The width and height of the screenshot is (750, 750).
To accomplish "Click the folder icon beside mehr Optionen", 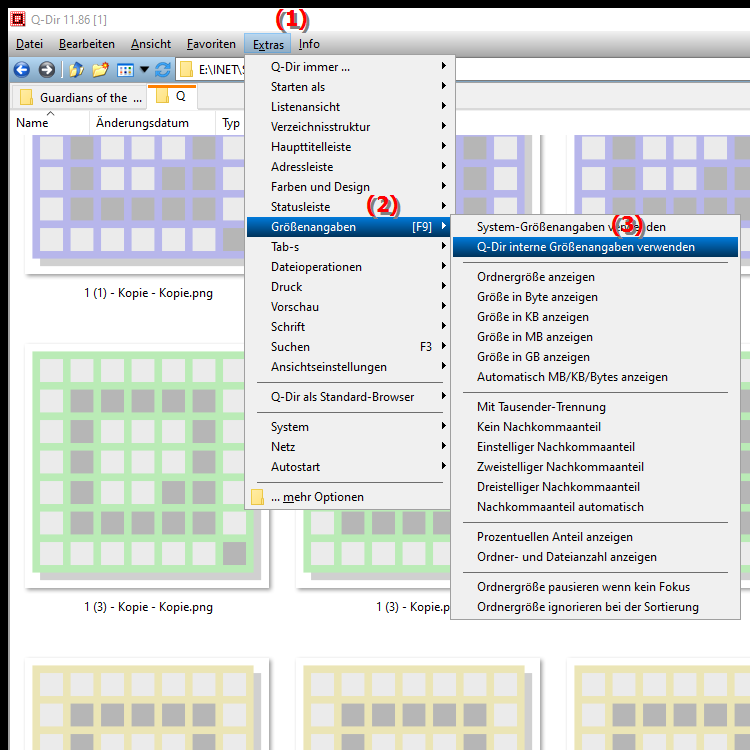I will coord(257,497).
